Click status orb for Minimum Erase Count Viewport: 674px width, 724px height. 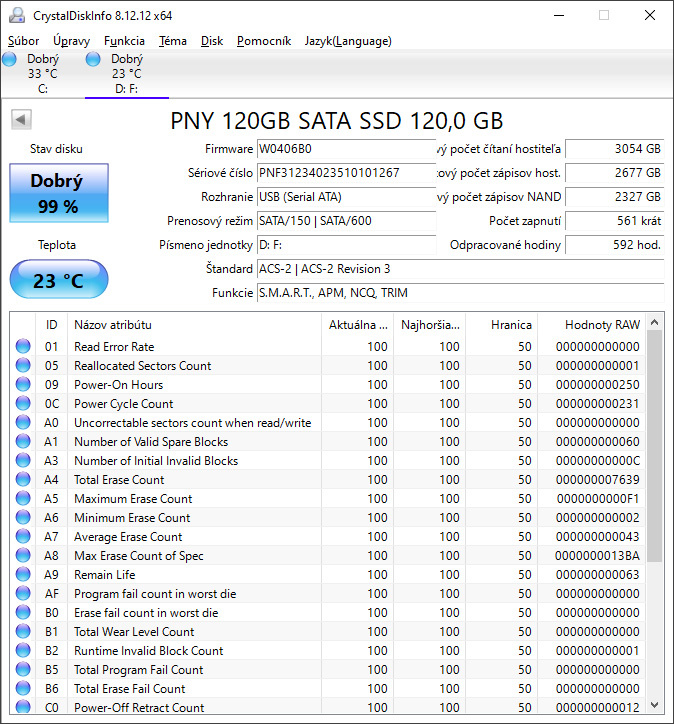click(x=23, y=517)
